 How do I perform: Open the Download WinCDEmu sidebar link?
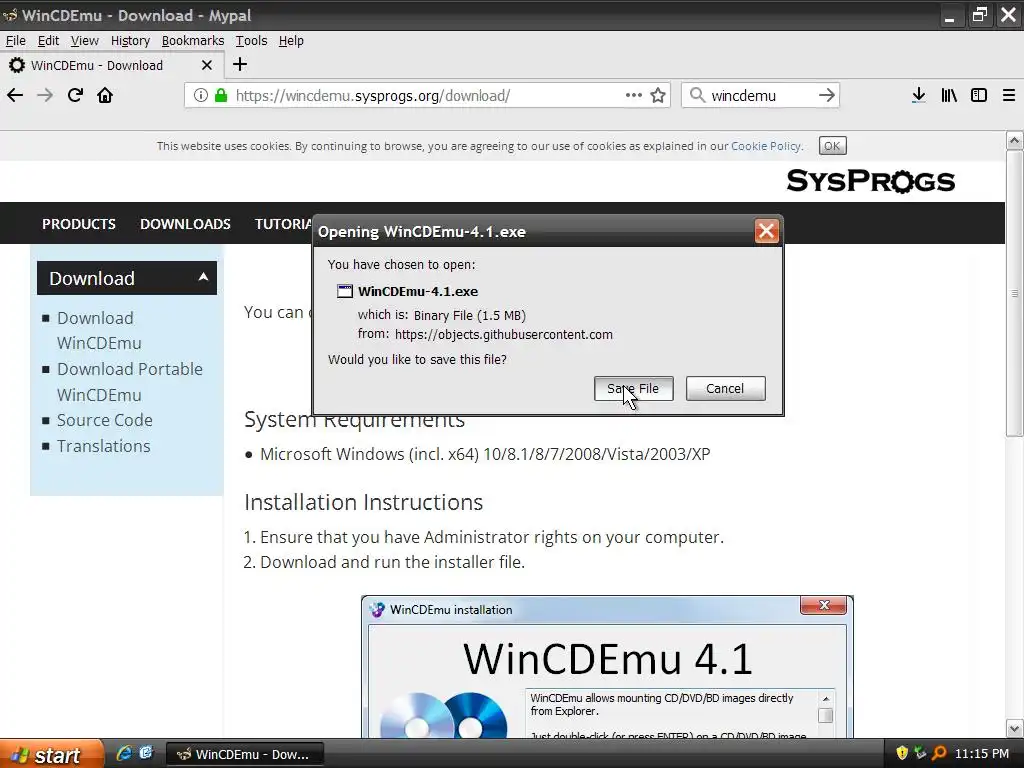[x=99, y=330]
